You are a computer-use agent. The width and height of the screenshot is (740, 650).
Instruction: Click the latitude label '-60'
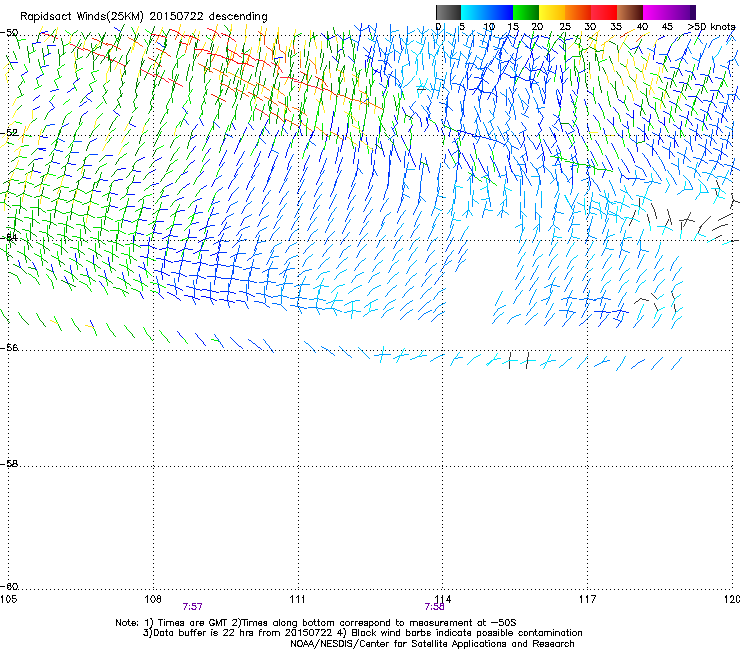point(9,586)
